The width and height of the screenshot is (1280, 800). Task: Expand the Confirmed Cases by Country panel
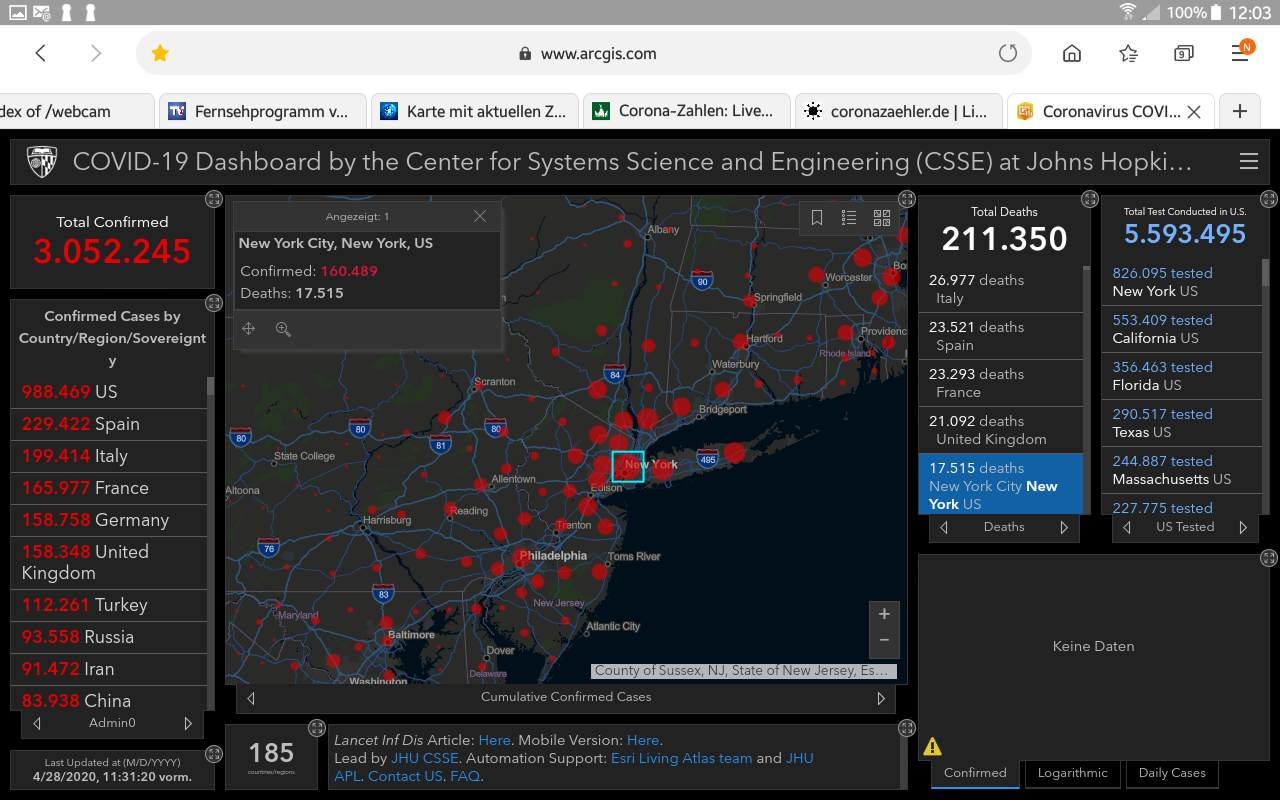click(213, 303)
